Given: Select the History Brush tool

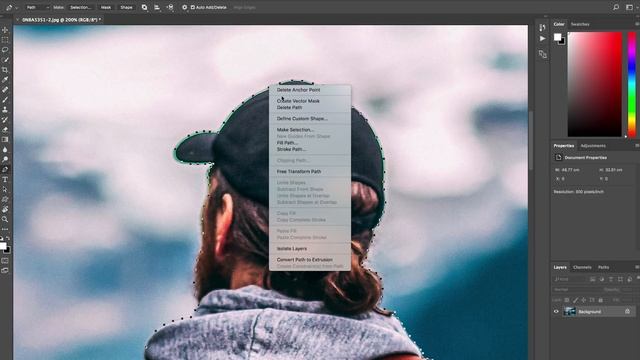Looking at the screenshot, I should (x=5, y=120).
